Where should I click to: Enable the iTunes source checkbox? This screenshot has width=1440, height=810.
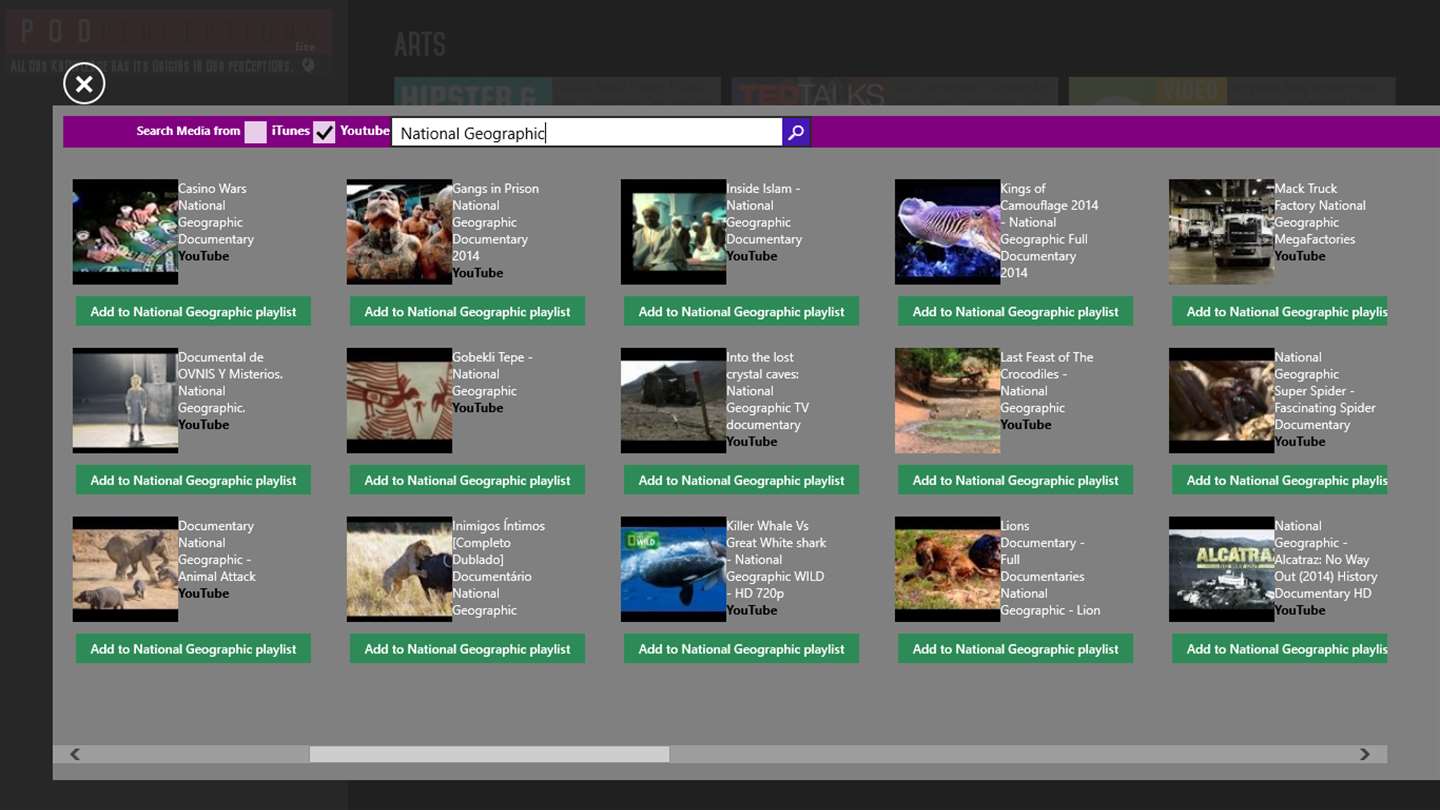click(256, 132)
